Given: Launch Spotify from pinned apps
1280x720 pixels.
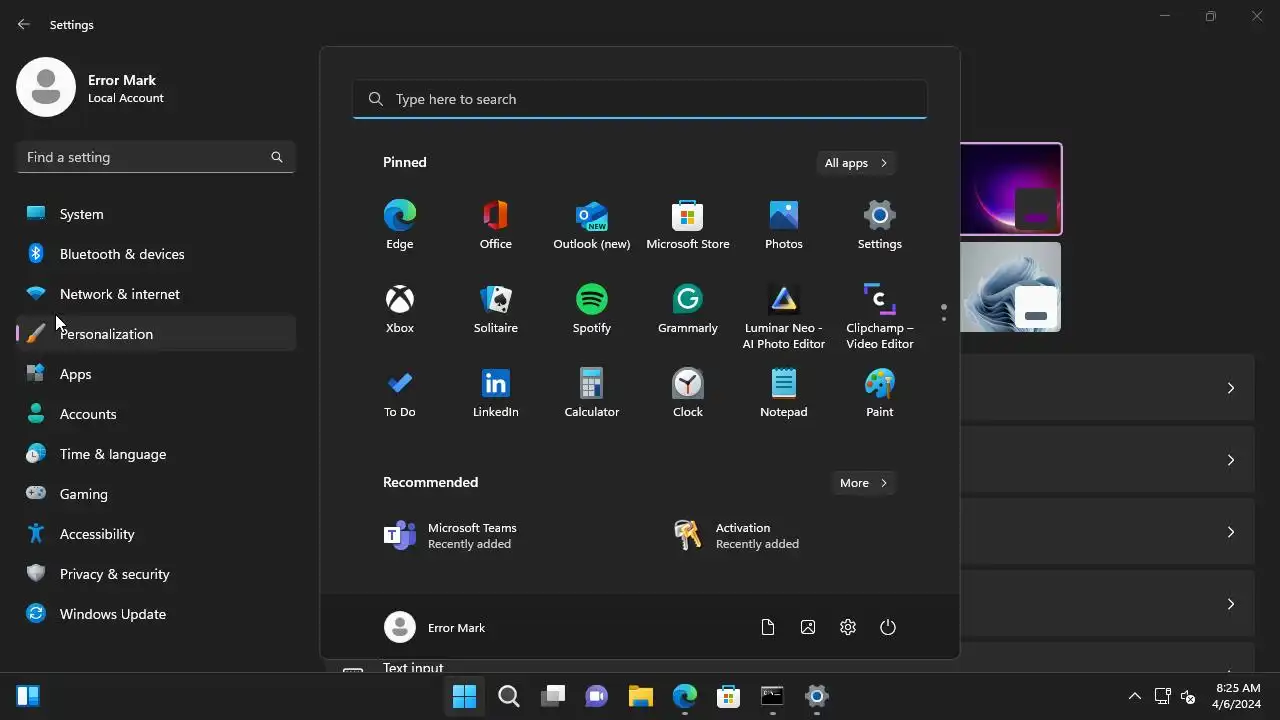Looking at the screenshot, I should 591,309.
